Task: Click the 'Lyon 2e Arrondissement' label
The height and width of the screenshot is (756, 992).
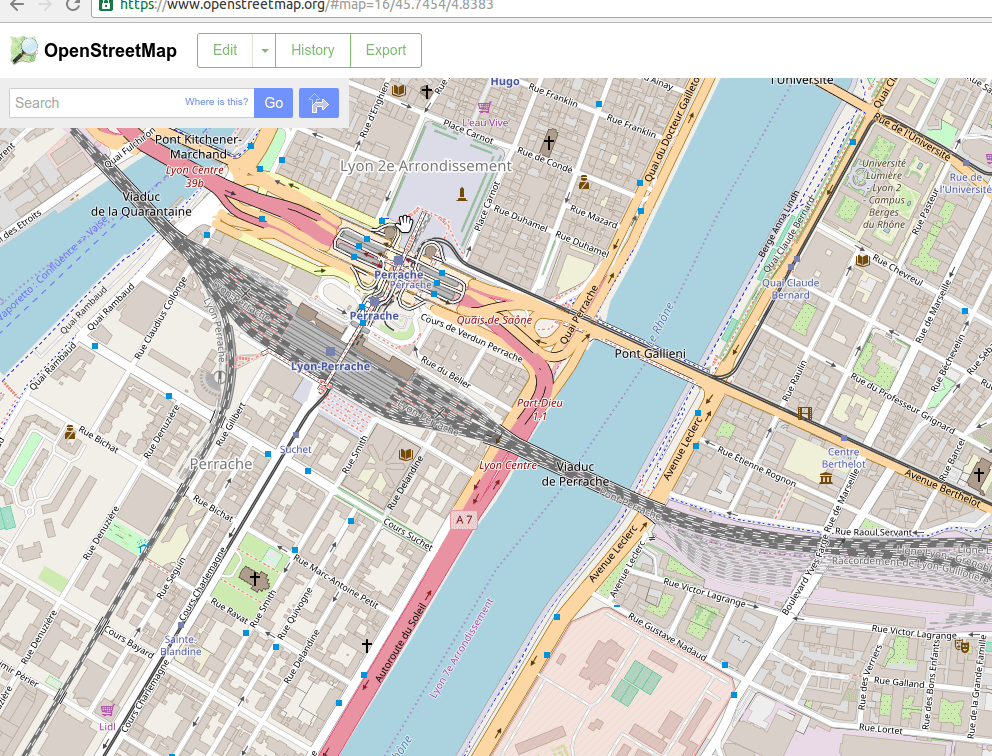Action: (x=426, y=166)
